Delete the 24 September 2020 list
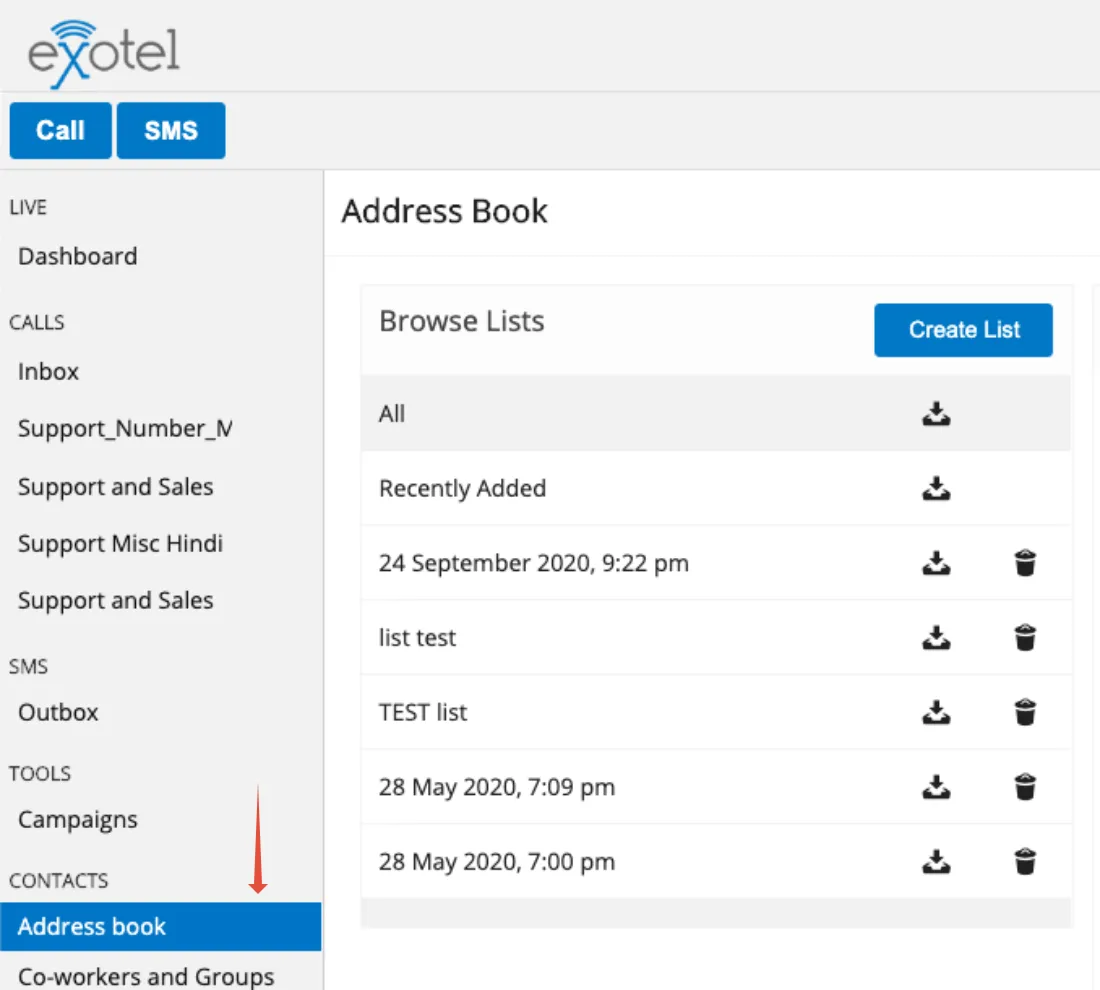Viewport: 1100px width, 990px height. point(1025,563)
